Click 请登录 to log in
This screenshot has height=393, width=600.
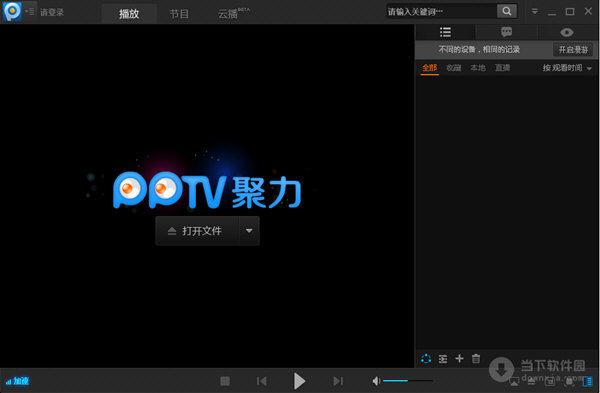(x=52, y=12)
